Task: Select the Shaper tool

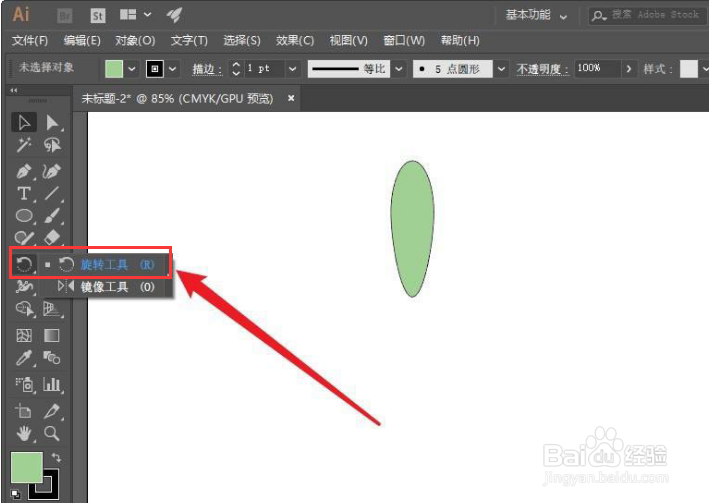Action: click(x=24, y=237)
